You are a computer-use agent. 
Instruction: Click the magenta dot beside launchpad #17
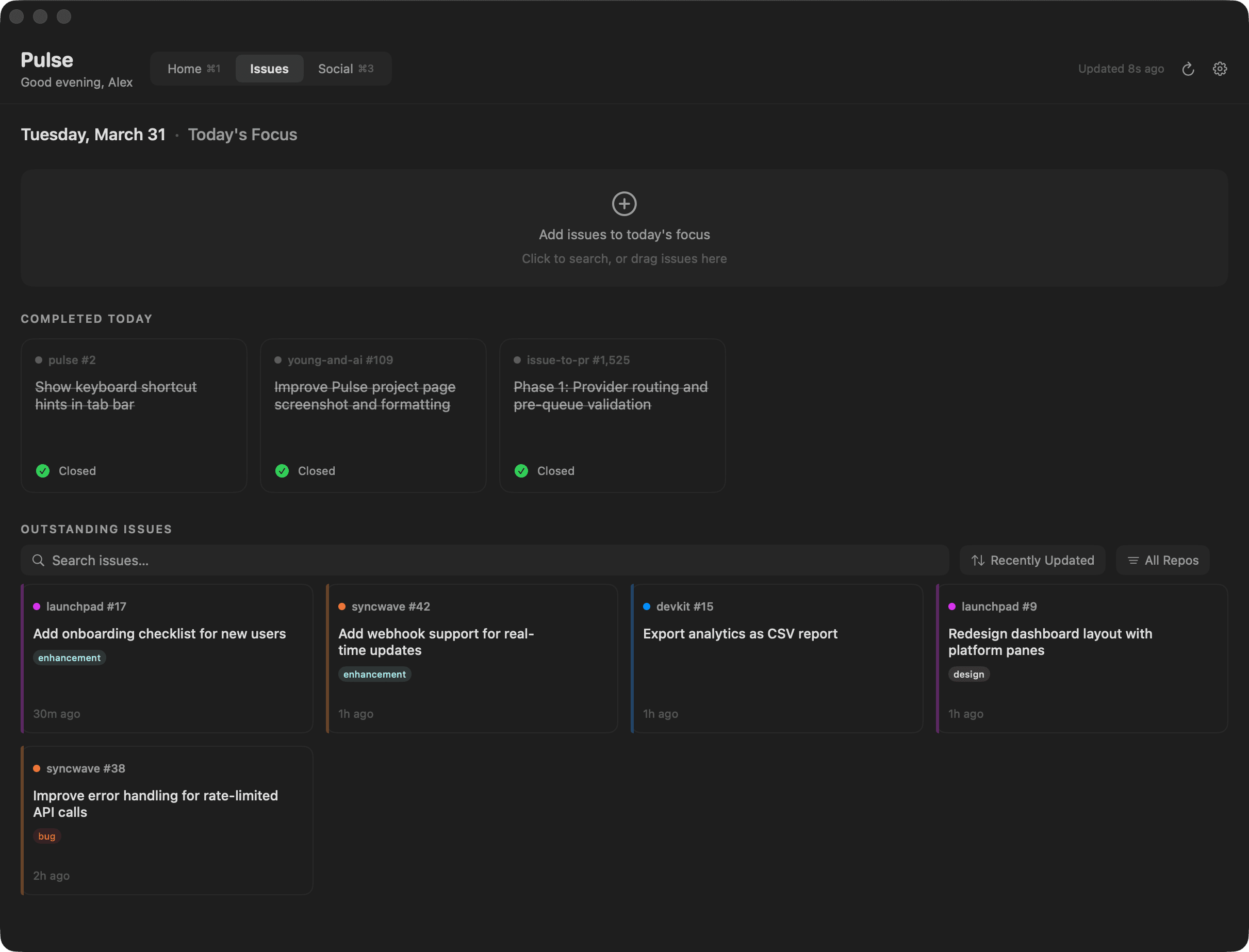[x=37, y=606]
